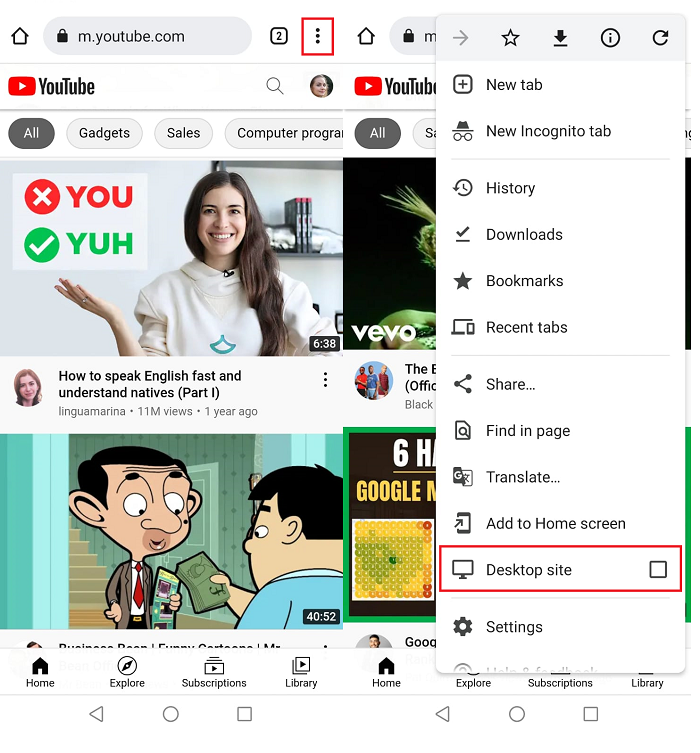
Task: Tick the Desktop site checkbox
Action: point(658,570)
